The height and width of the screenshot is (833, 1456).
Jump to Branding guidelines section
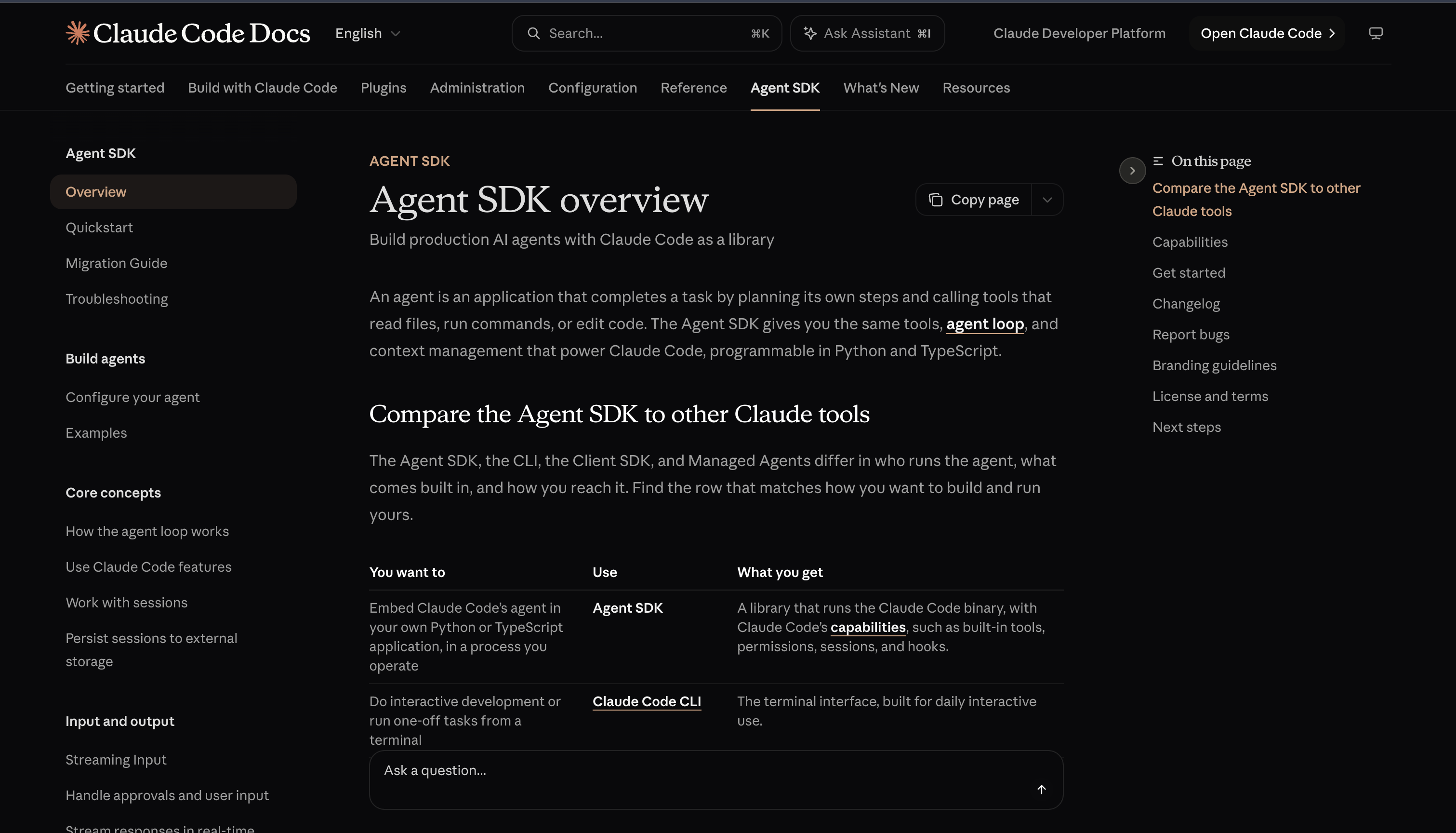(1214, 365)
